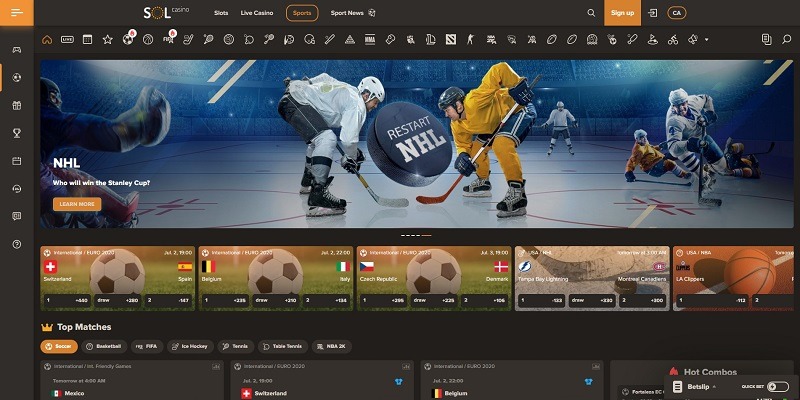Select the active banner carousel indicator
Viewport: 800px width, 400px height.
point(427,236)
